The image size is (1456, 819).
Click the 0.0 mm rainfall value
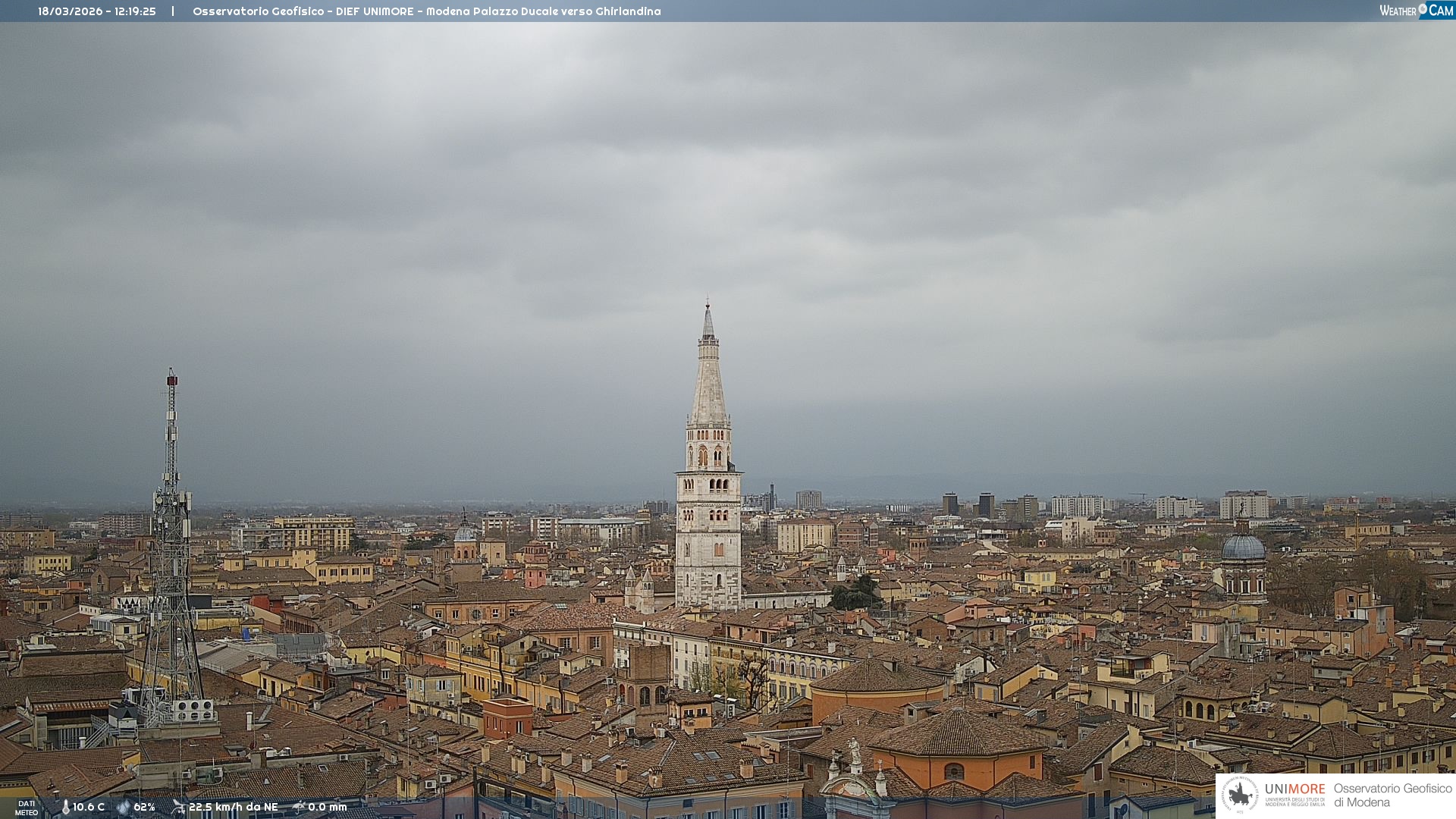(327, 808)
